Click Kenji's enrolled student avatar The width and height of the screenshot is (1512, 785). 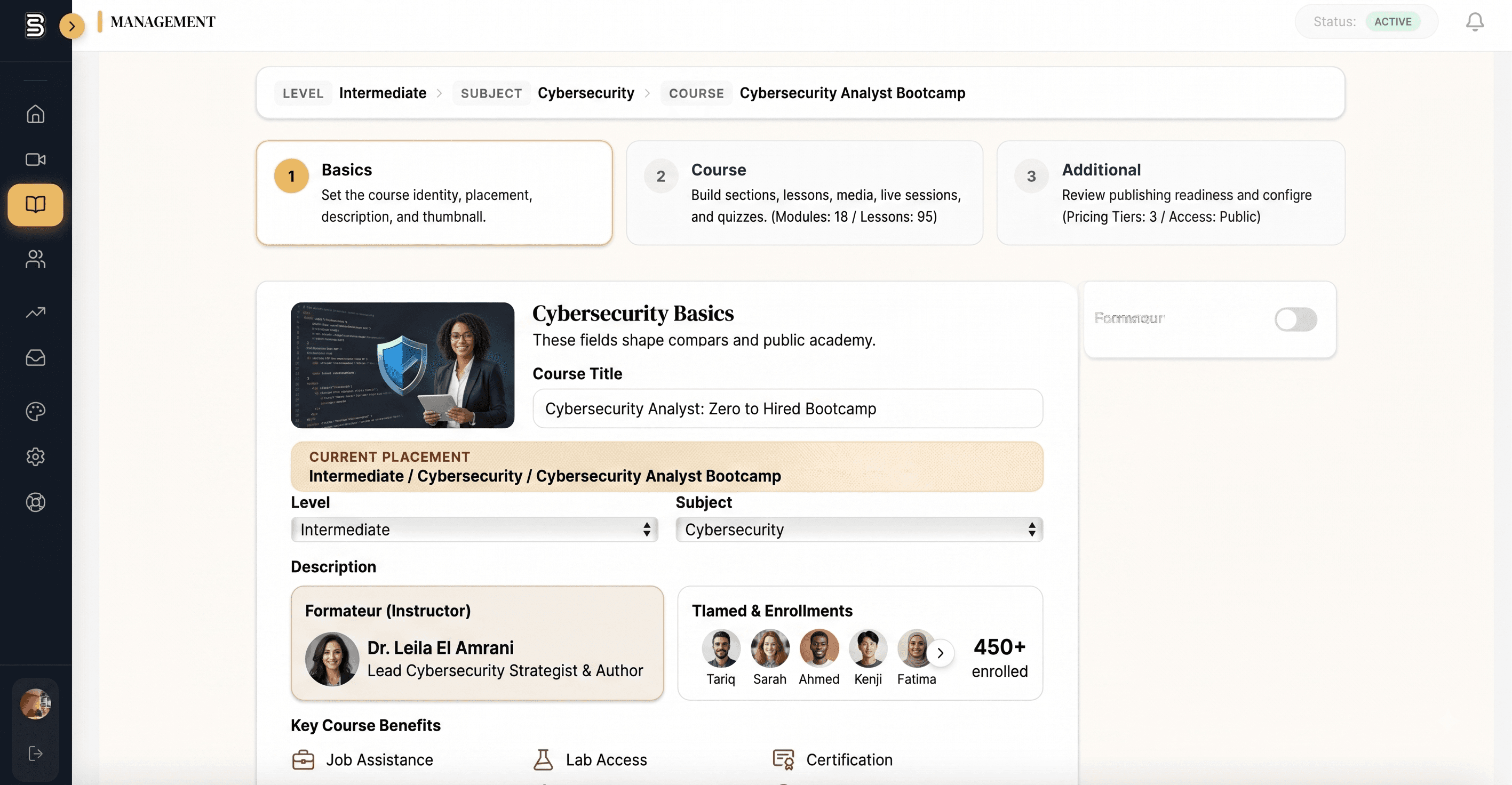point(868,648)
